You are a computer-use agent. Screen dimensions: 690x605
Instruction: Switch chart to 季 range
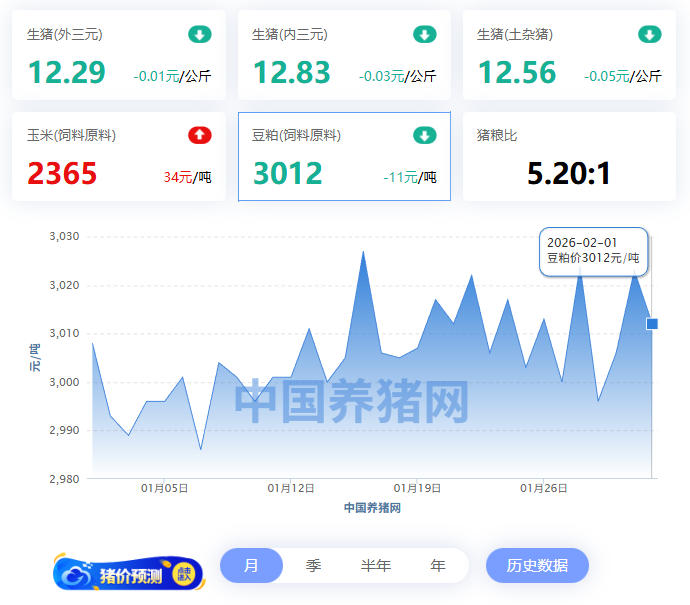click(x=313, y=565)
